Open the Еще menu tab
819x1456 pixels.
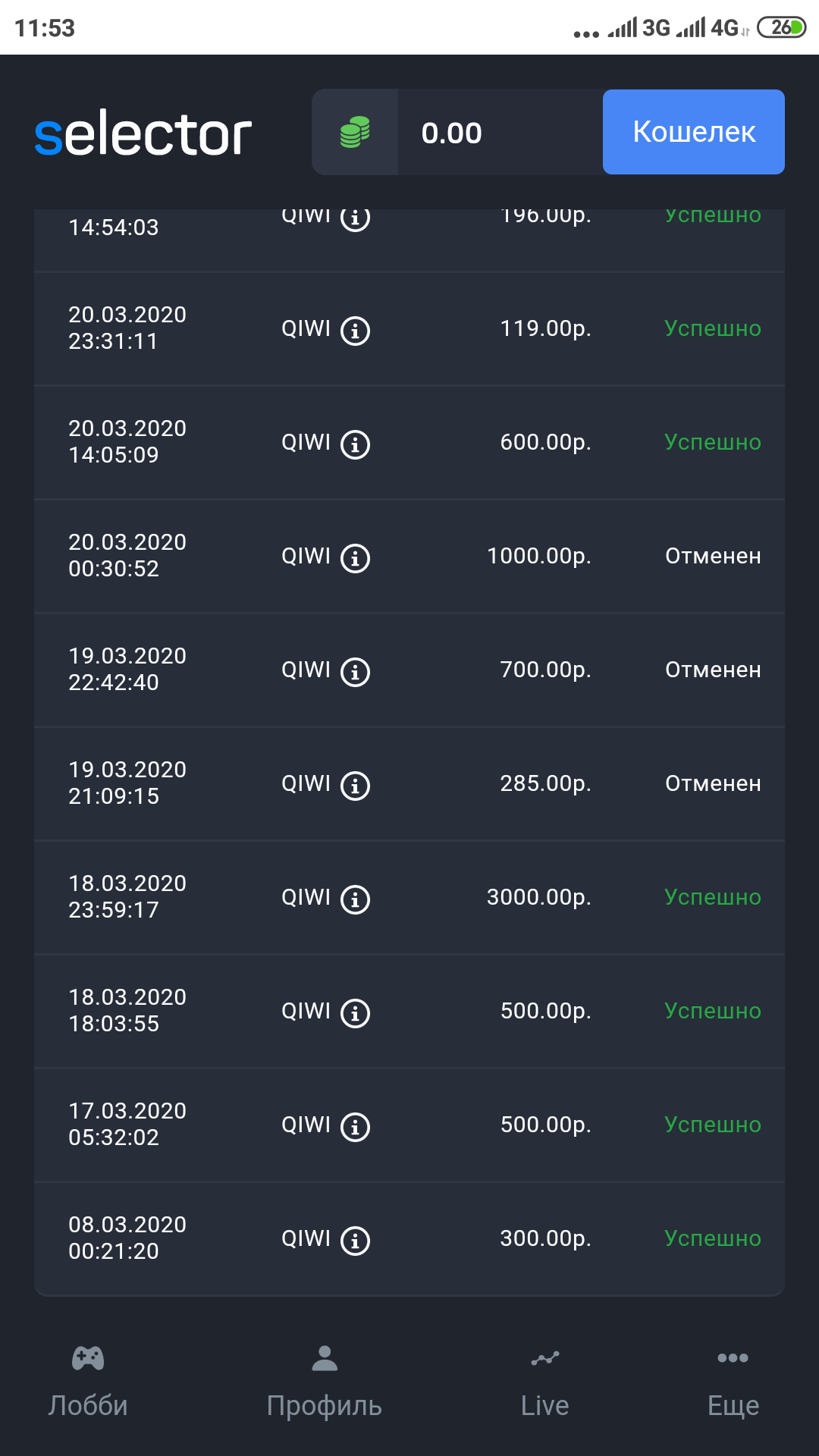[733, 1382]
